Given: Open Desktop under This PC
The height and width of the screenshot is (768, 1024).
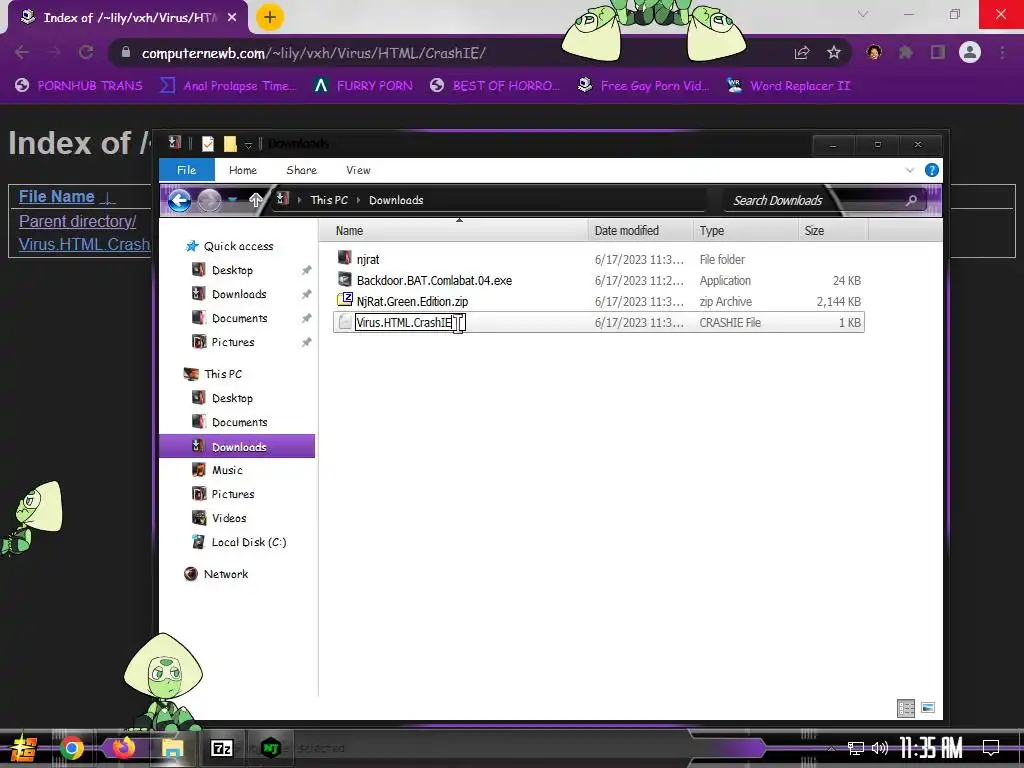Looking at the screenshot, I should (232, 398).
